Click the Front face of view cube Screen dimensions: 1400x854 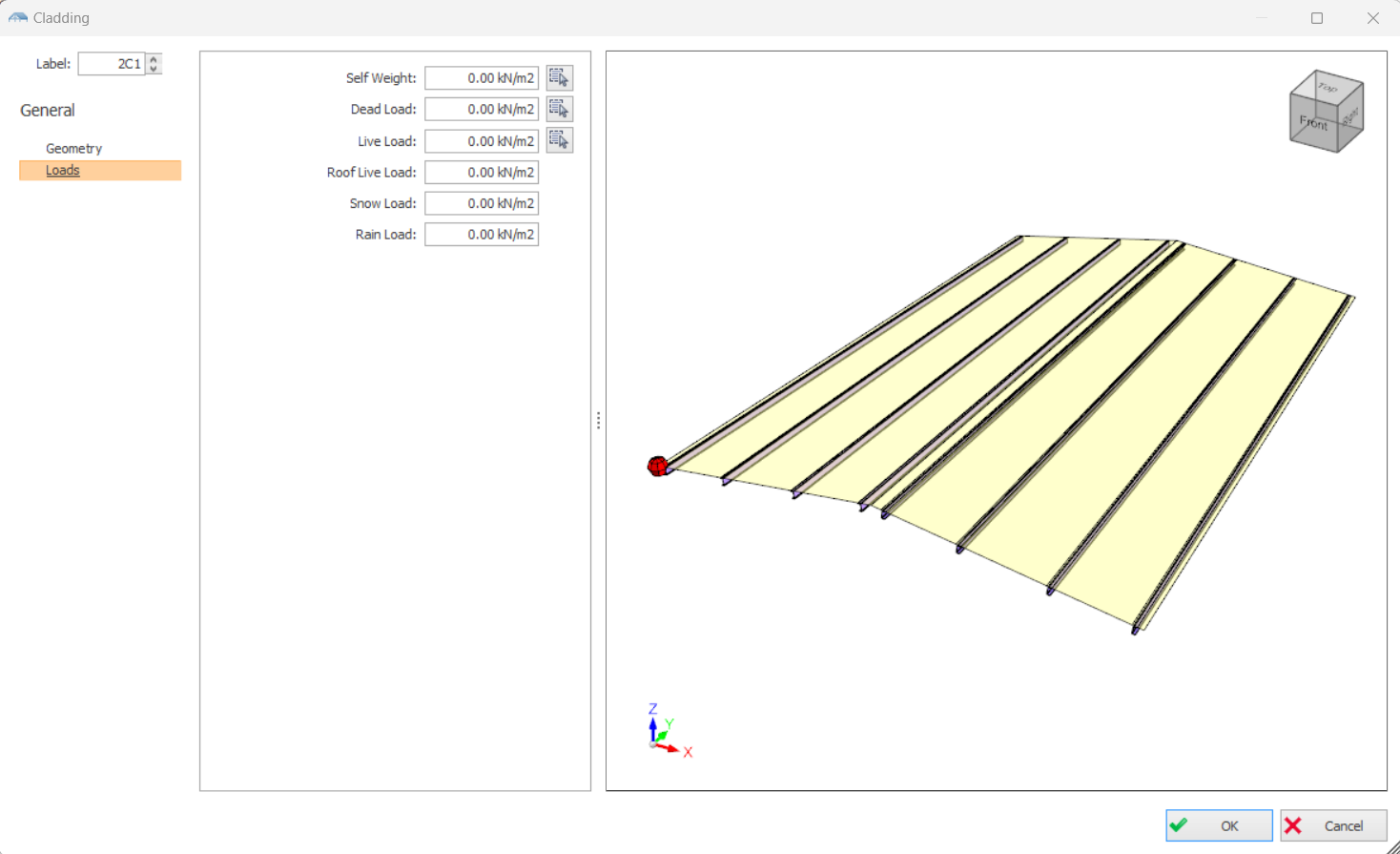(x=1313, y=125)
